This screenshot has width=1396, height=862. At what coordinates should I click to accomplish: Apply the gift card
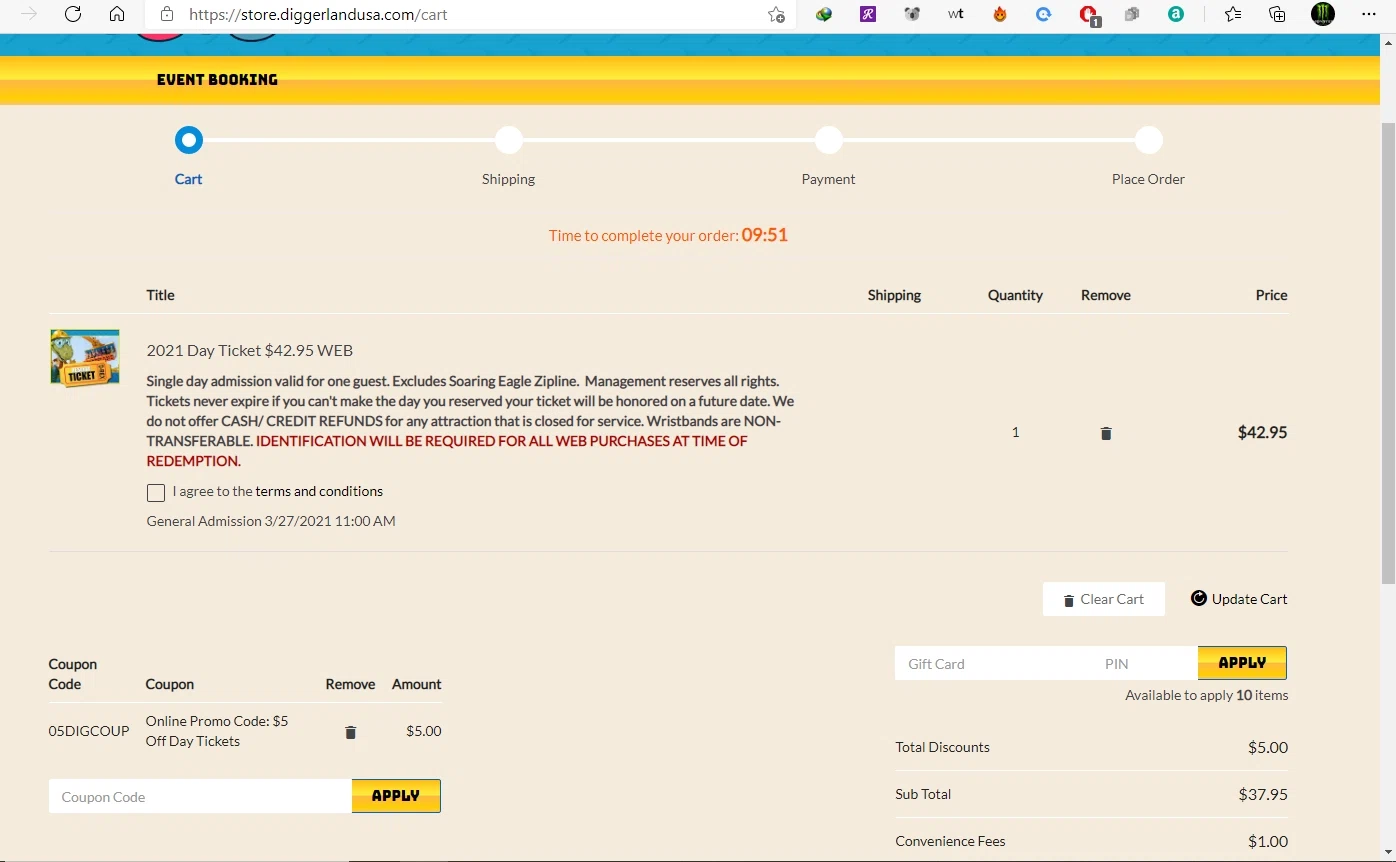click(x=1242, y=663)
